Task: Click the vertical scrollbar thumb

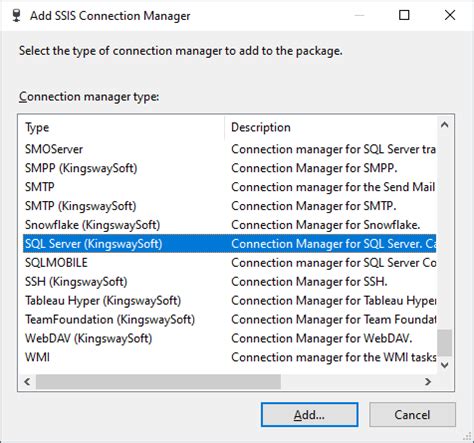Action: [444, 343]
